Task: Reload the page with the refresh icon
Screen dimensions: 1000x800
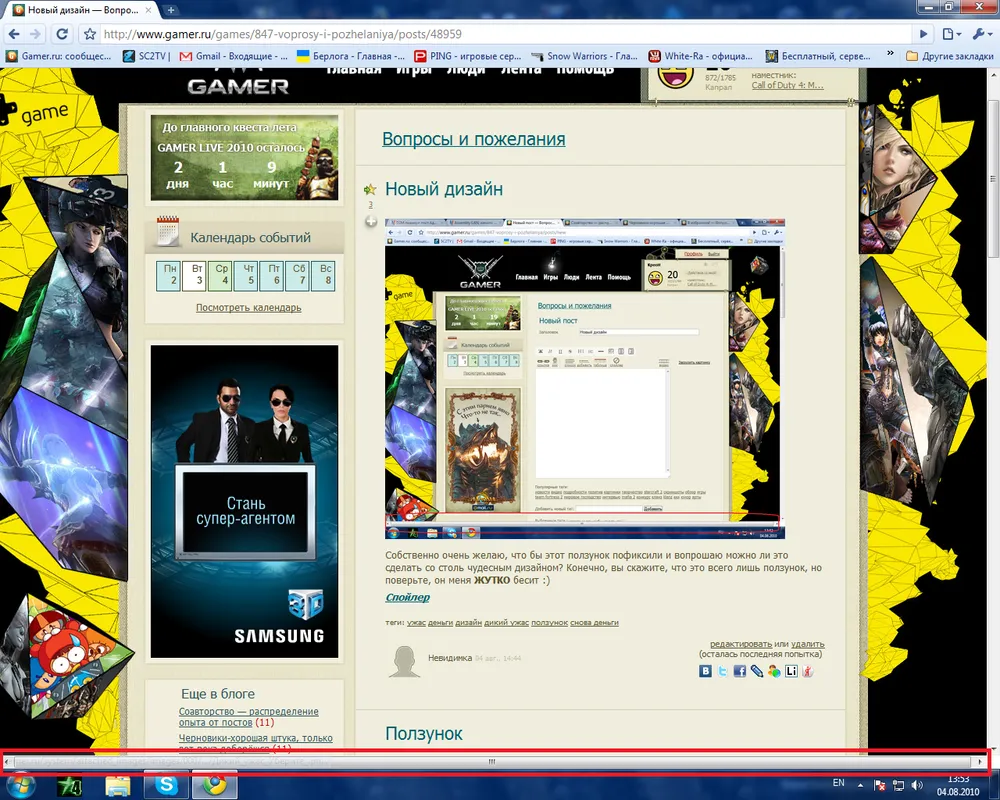Action: pyautogui.click(x=62, y=34)
